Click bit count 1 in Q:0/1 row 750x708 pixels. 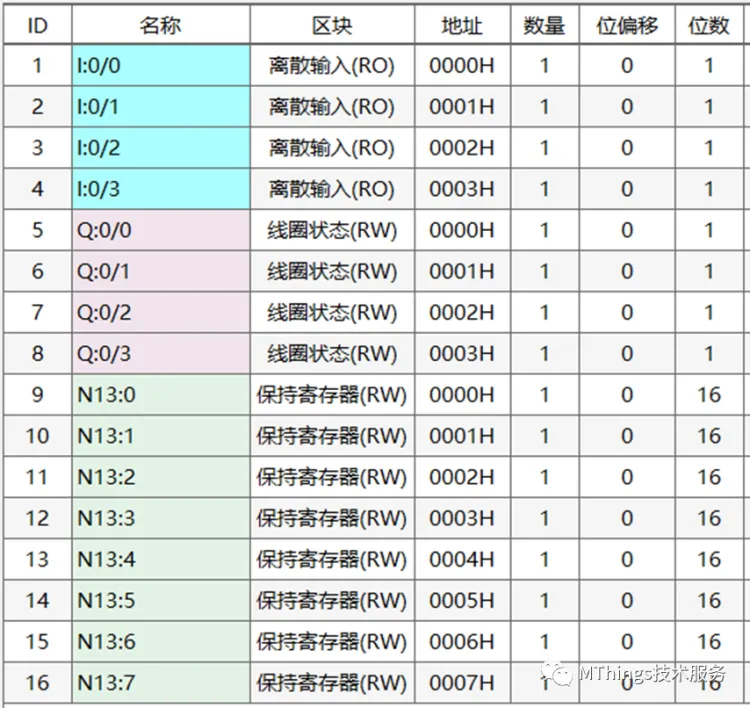[x=709, y=271]
